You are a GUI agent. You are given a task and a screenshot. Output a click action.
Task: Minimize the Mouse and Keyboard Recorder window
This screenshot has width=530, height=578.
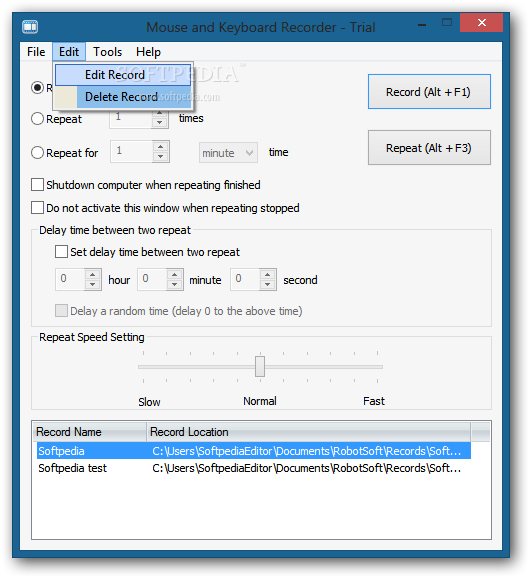[422, 25]
